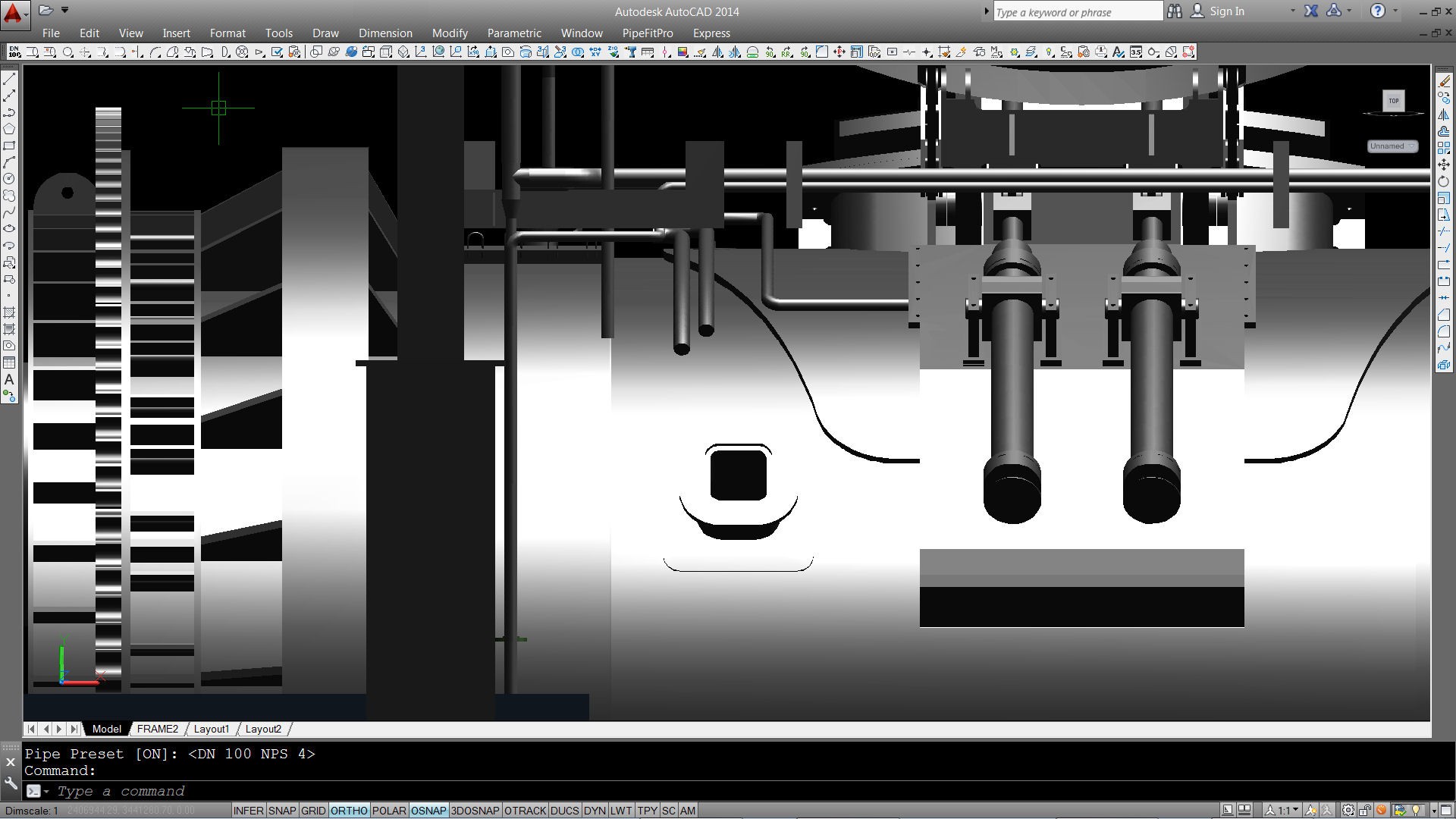Toggle INFER constraints mode
Image resolution: width=1456 pixels, height=819 pixels.
(248, 811)
